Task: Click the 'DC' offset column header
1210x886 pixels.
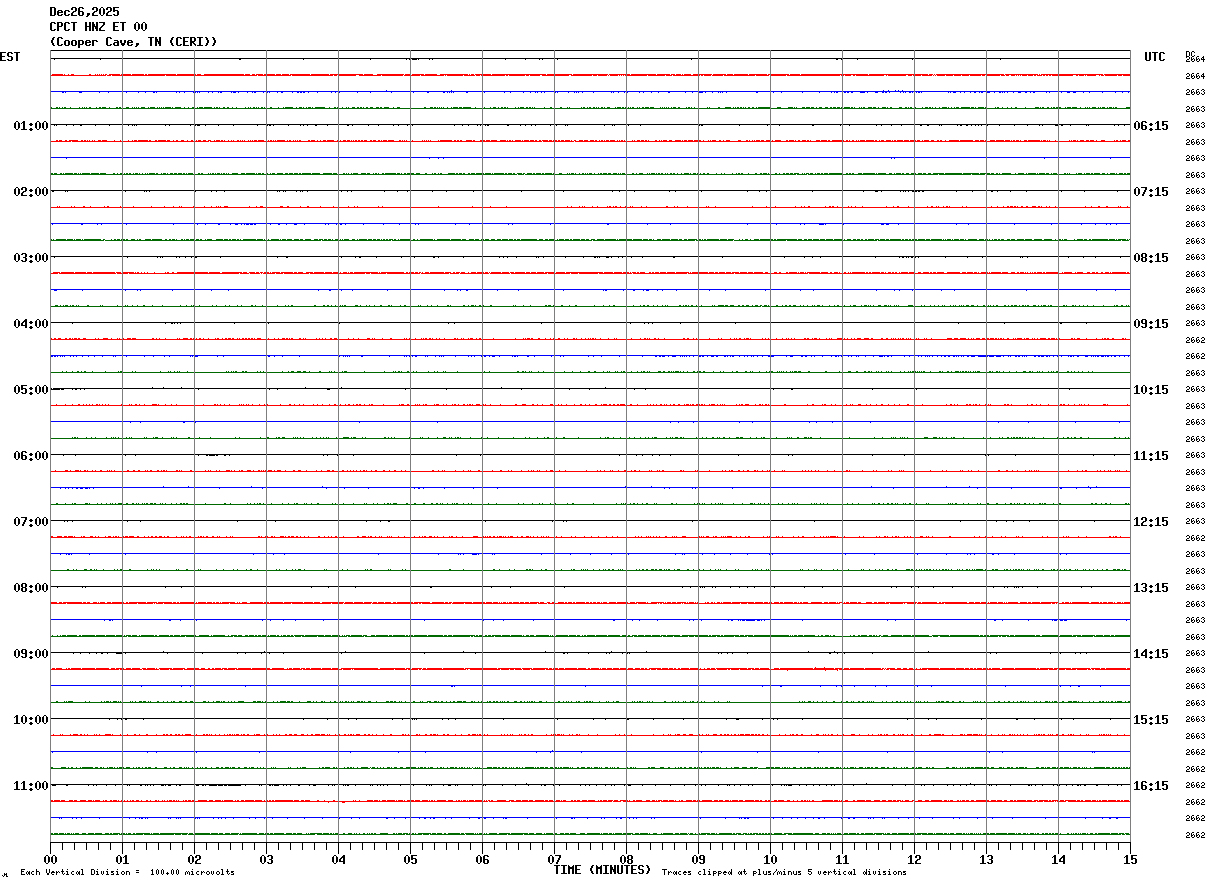Action: tap(1190, 54)
